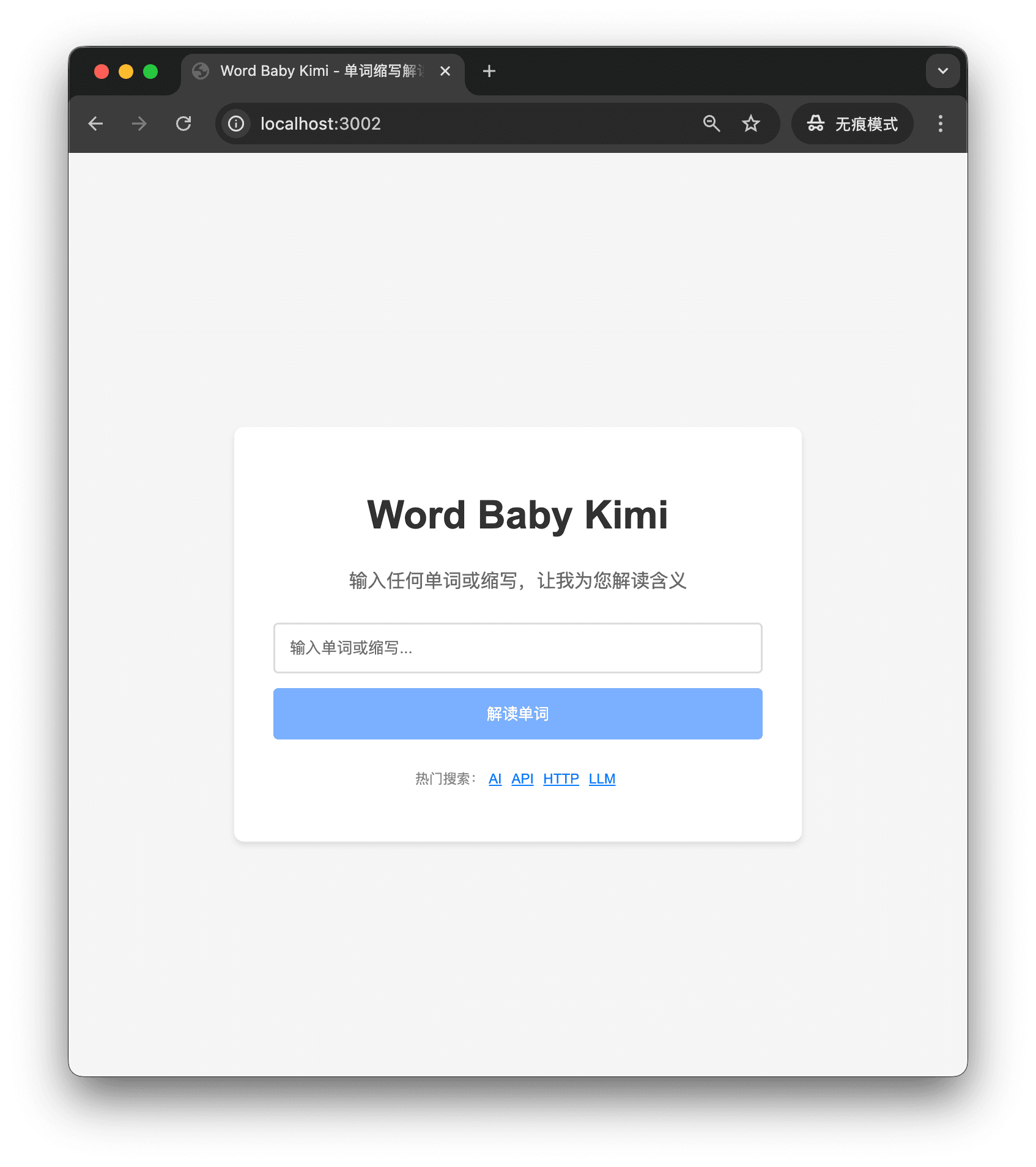Open a new tab with plus icon
Screen dimensions: 1036x1167
point(489,71)
